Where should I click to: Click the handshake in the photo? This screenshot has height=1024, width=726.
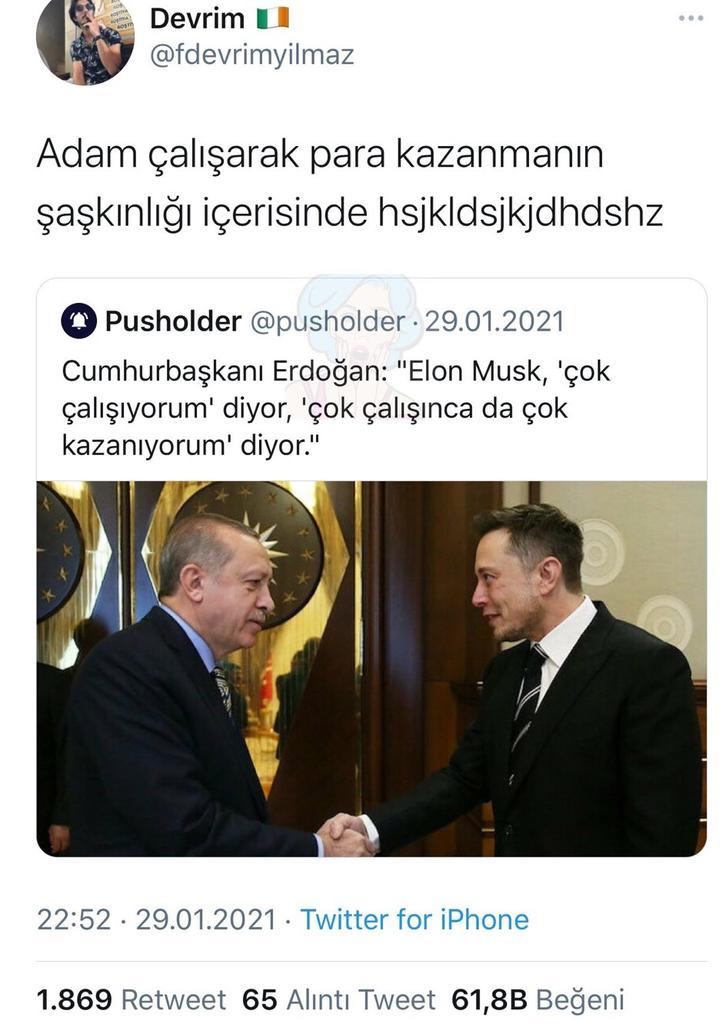[346, 835]
